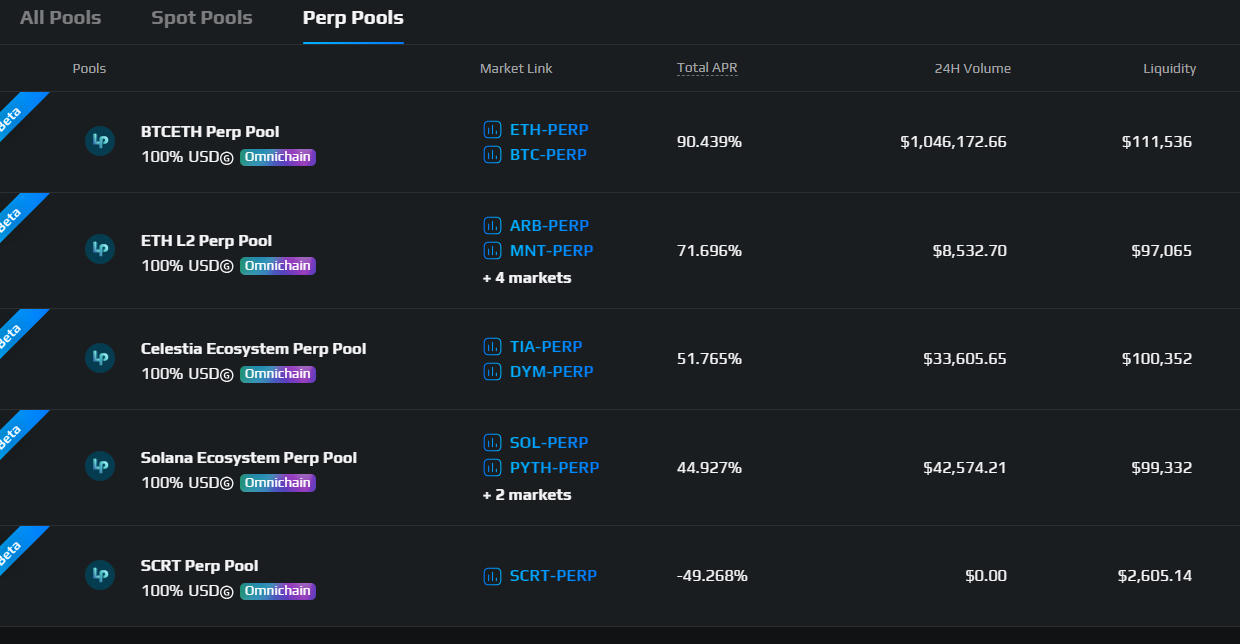
Task: Switch to the All Pools tab
Action: click(x=60, y=18)
